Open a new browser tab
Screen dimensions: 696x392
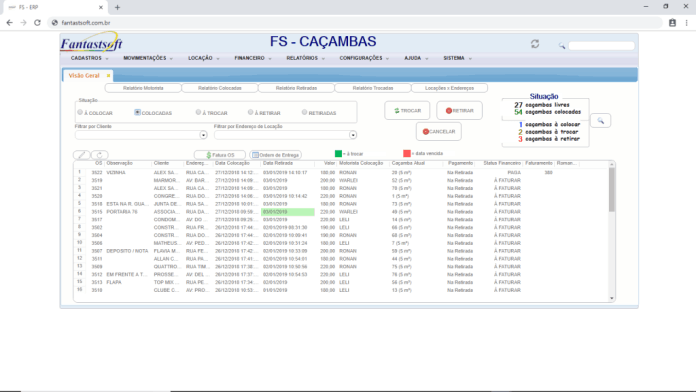[117, 7]
